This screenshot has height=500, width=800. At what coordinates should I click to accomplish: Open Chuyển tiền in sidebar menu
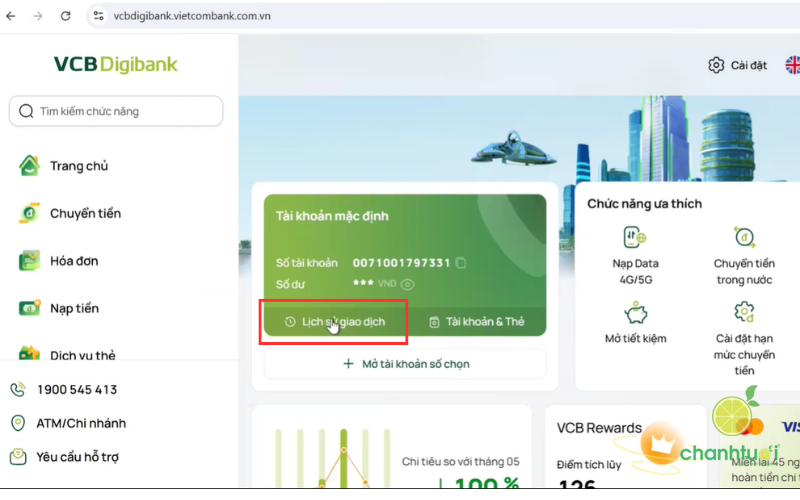85,213
